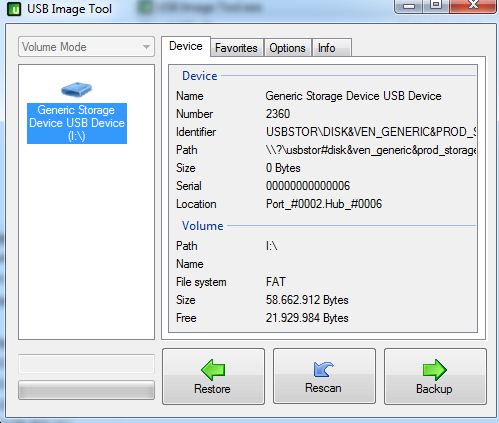Click the green Backup arrow icon
The width and height of the screenshot is (499, 423).
point(435,370)
